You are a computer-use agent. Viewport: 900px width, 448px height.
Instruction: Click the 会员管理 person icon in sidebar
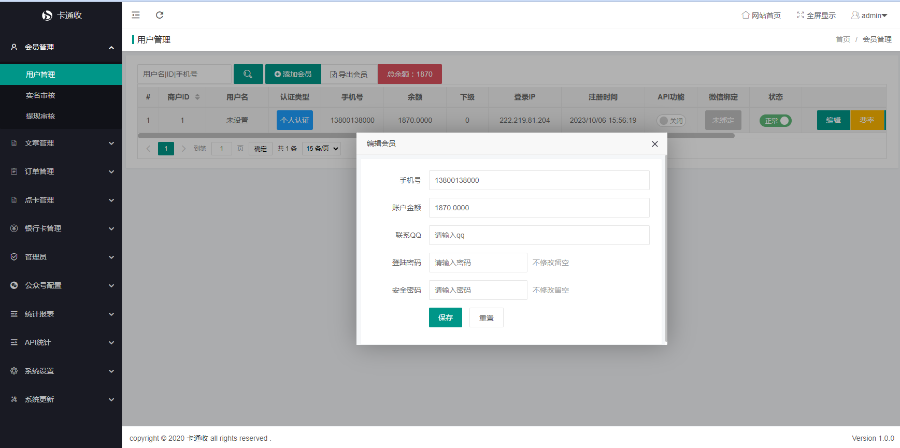coord(14,48)
